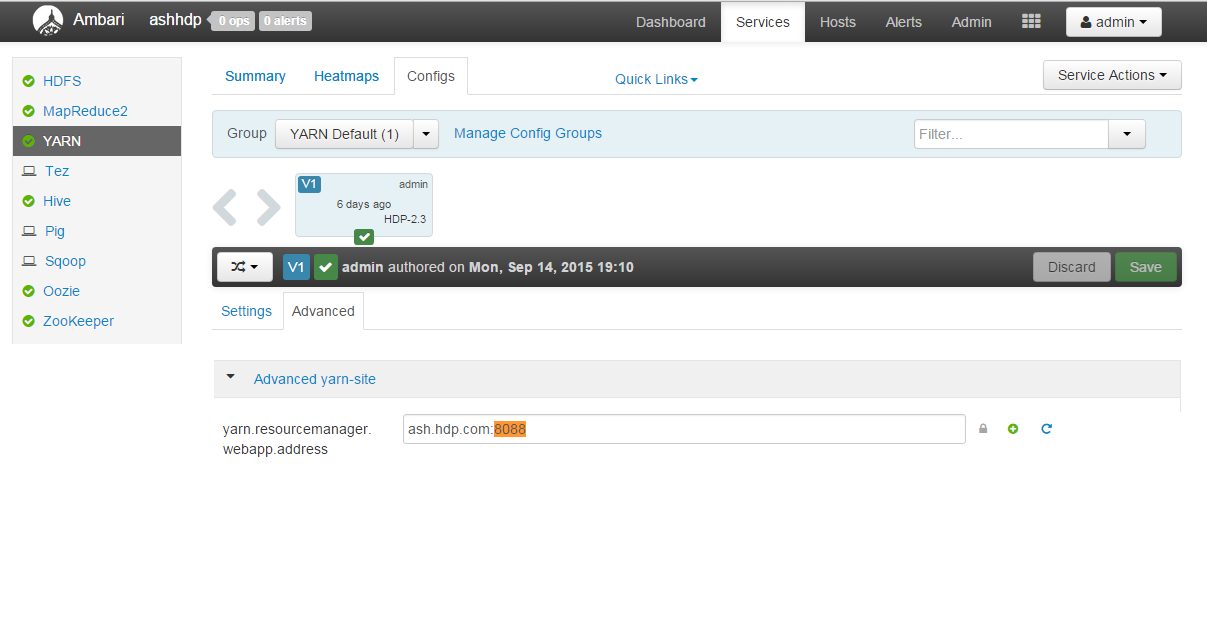The image size is (1228, 638).
Task: Click yarn.resourcemanager.webapp.address value field
Action: coord(684,429)
